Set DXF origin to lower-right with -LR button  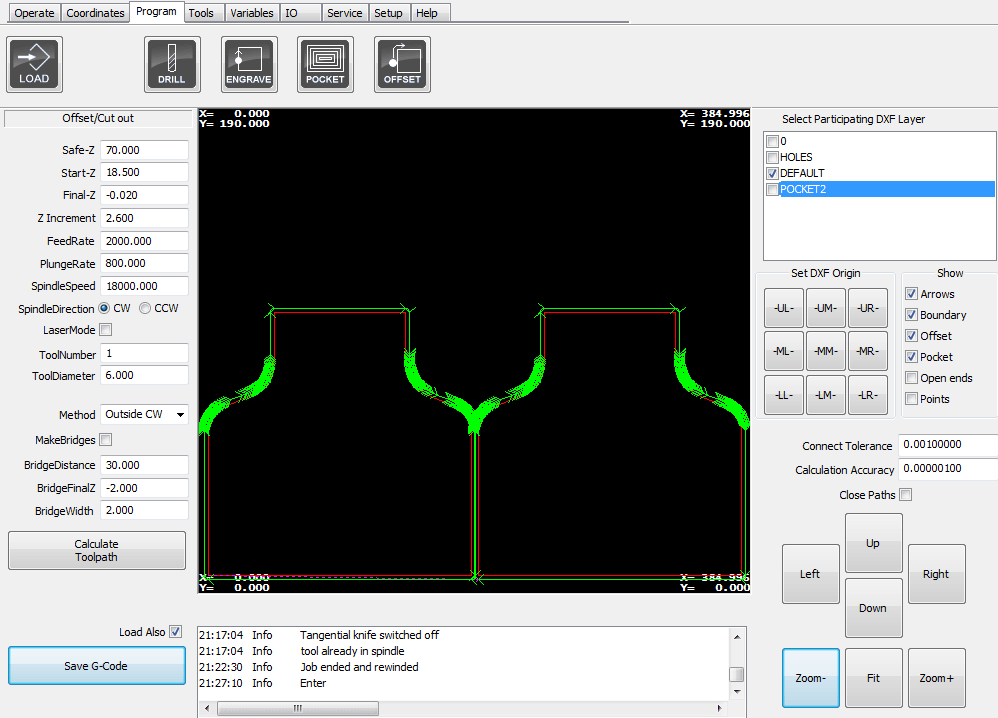(867, 395)
